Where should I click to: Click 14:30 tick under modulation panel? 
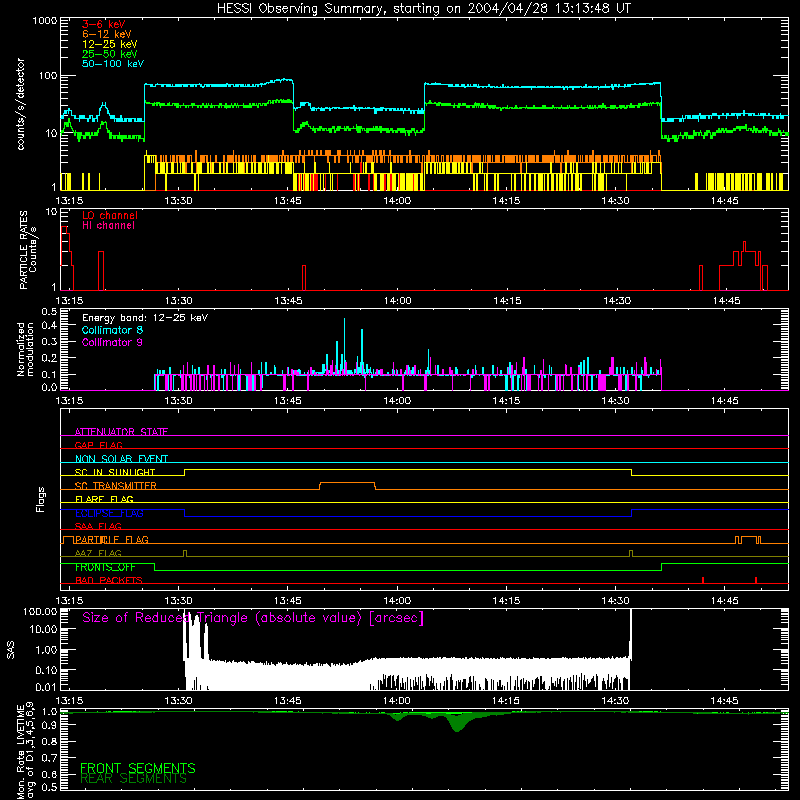point(615,401)
